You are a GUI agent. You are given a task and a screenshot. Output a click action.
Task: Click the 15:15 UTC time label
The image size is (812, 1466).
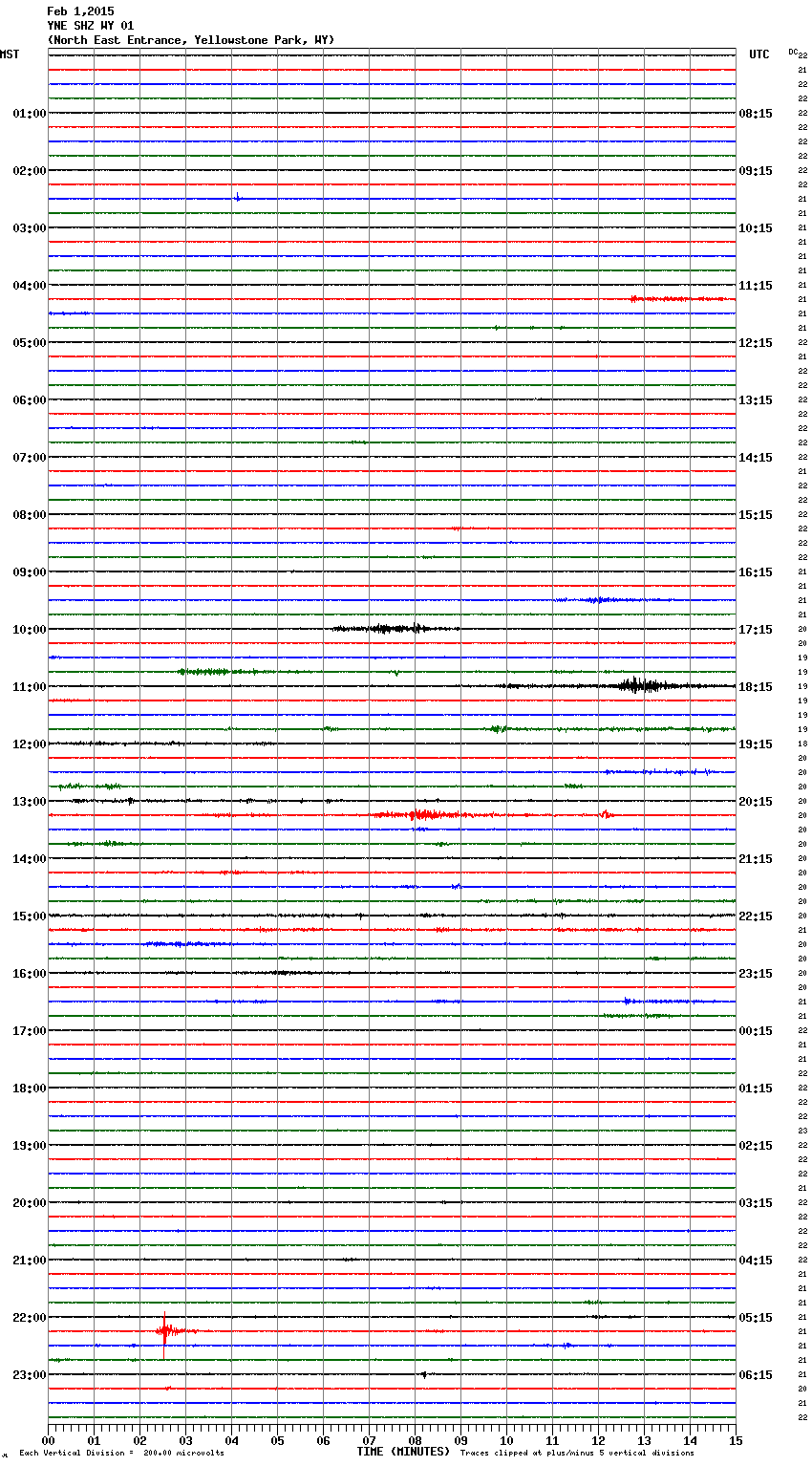(756, 515)
